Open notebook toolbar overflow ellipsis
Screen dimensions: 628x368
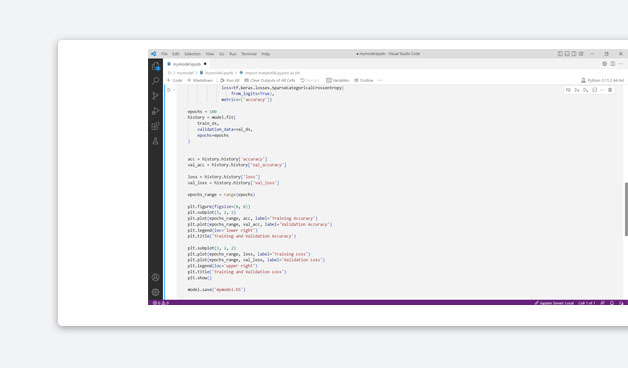tap(380, 80)
